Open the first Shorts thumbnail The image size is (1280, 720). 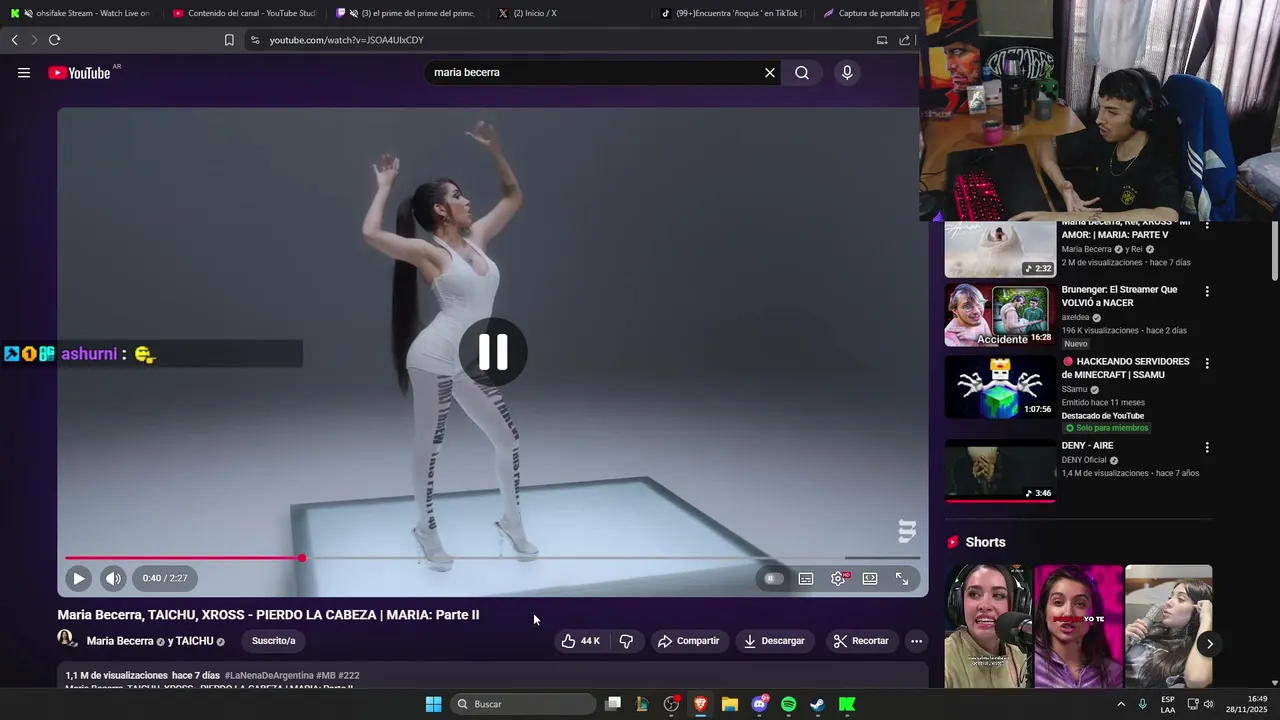coord(987,626)
